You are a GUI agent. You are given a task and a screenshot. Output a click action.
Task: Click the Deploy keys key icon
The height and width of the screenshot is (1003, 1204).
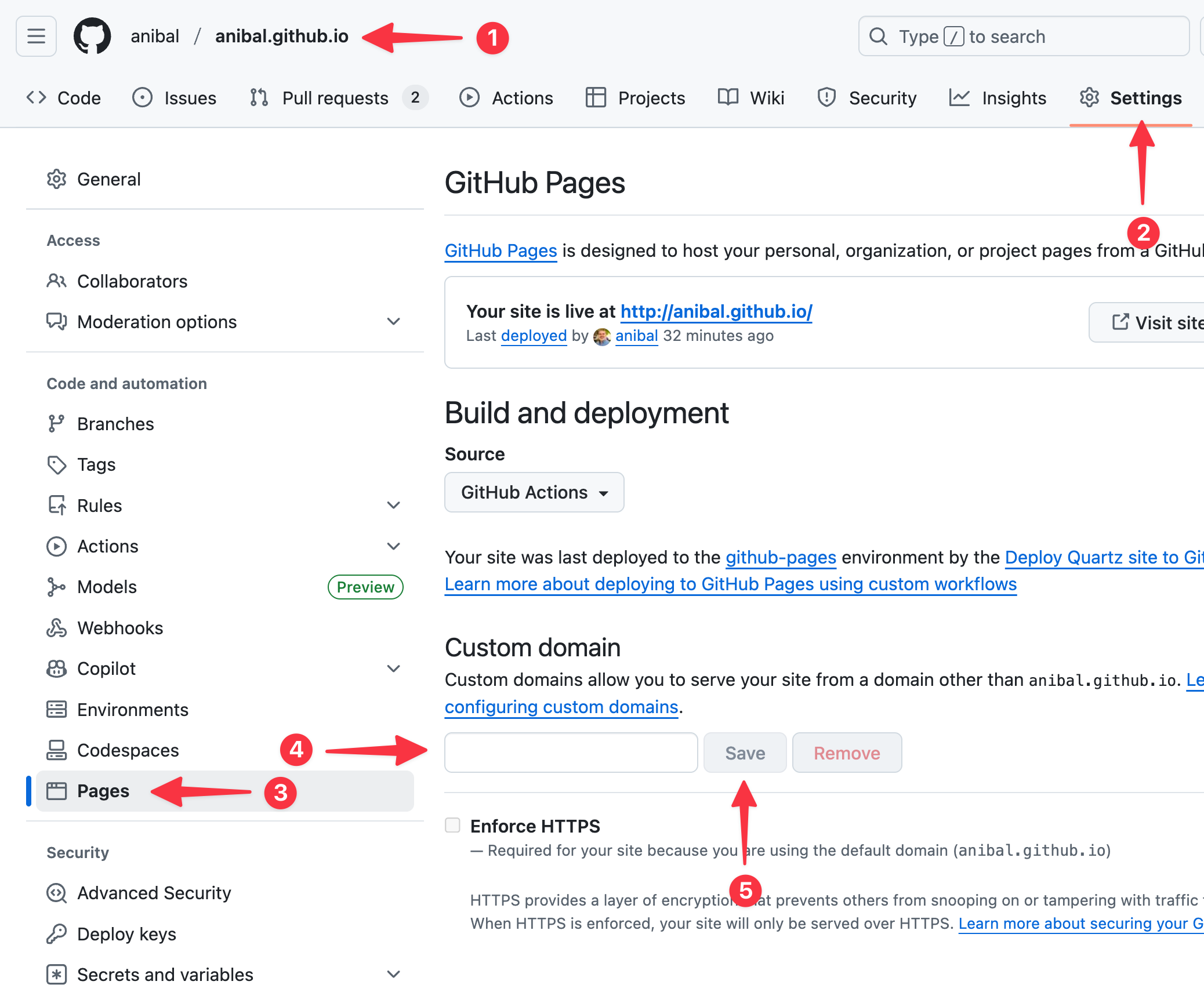point(56,934)
